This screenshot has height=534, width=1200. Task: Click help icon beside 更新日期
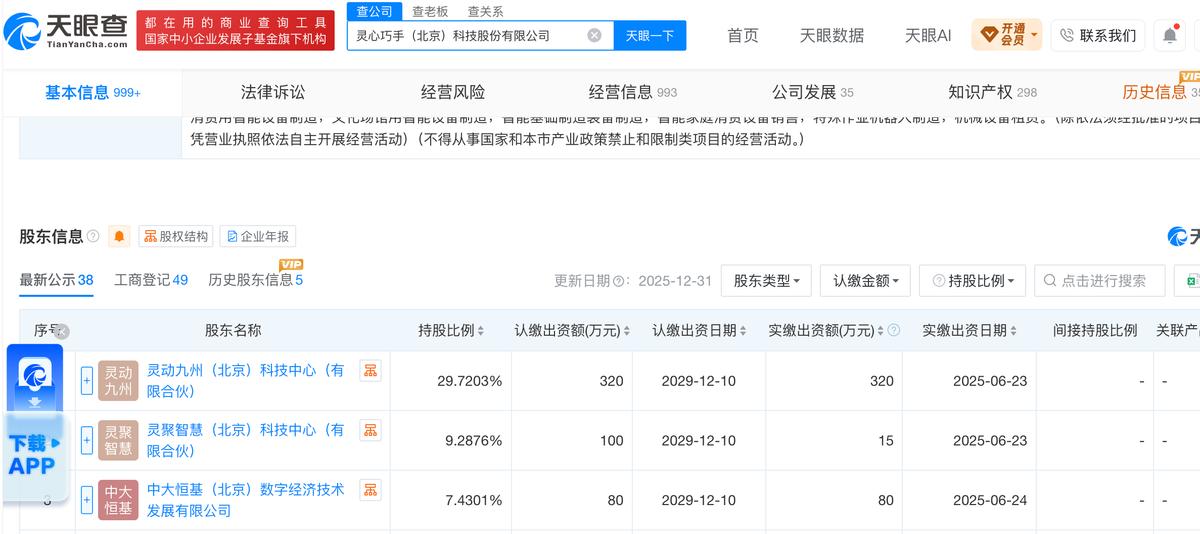click(619, 281)
